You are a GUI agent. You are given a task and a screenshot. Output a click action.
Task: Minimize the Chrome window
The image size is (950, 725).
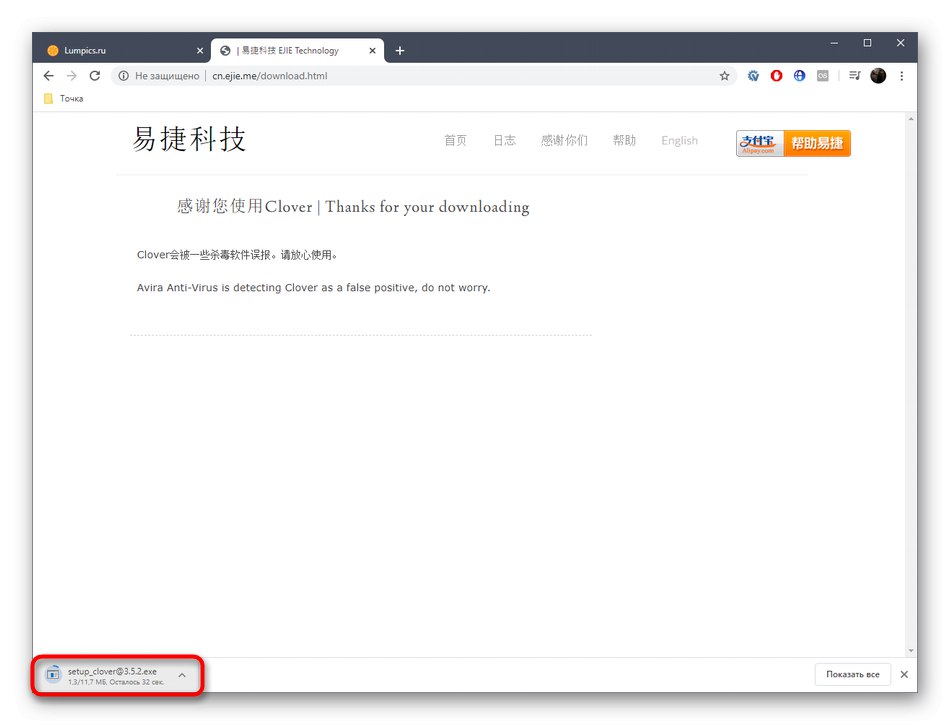click(834, 43)
